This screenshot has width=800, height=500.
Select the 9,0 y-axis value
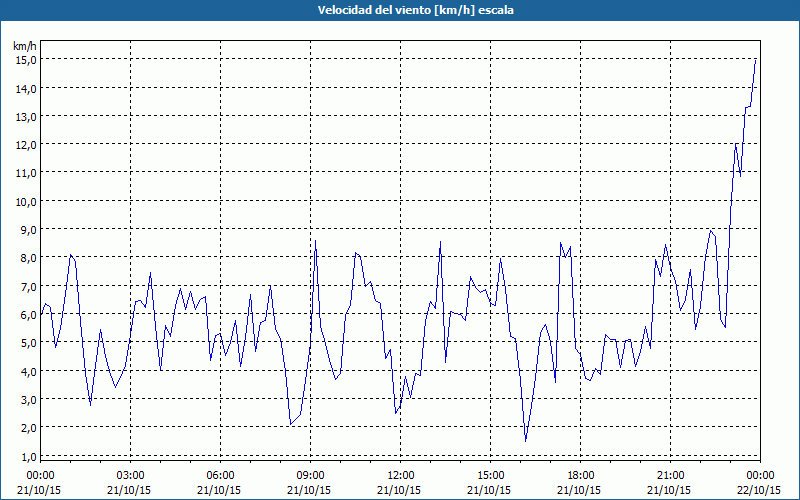[x=28, y=230]
